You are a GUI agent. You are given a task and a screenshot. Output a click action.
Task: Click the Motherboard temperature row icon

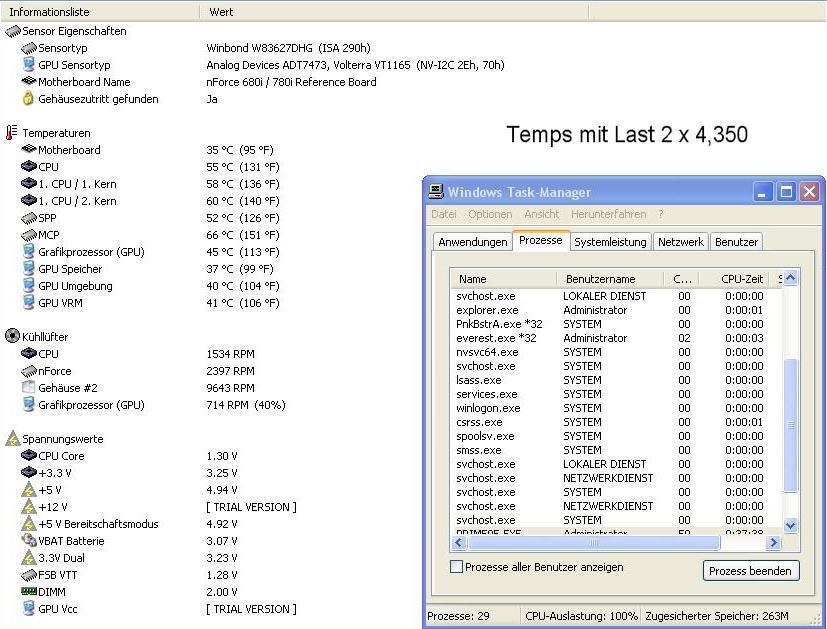point(29,150)
